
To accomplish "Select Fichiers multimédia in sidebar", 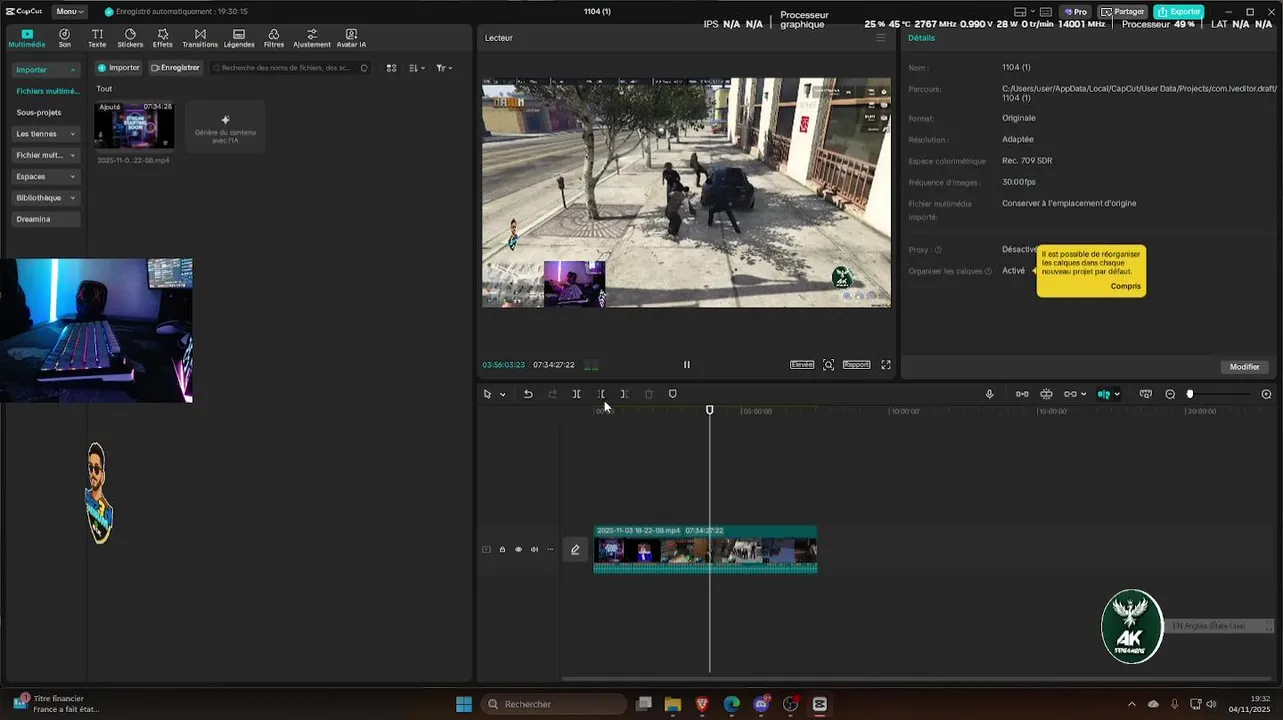I will point(47,91).
